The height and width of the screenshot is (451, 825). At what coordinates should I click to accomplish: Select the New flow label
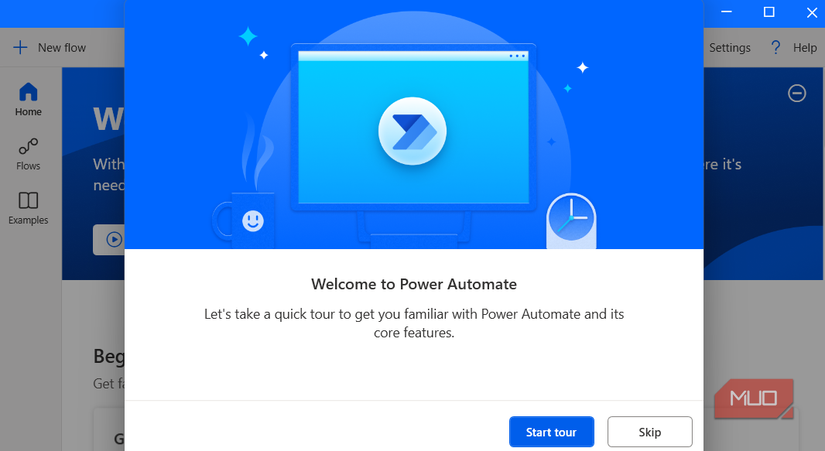62,48
